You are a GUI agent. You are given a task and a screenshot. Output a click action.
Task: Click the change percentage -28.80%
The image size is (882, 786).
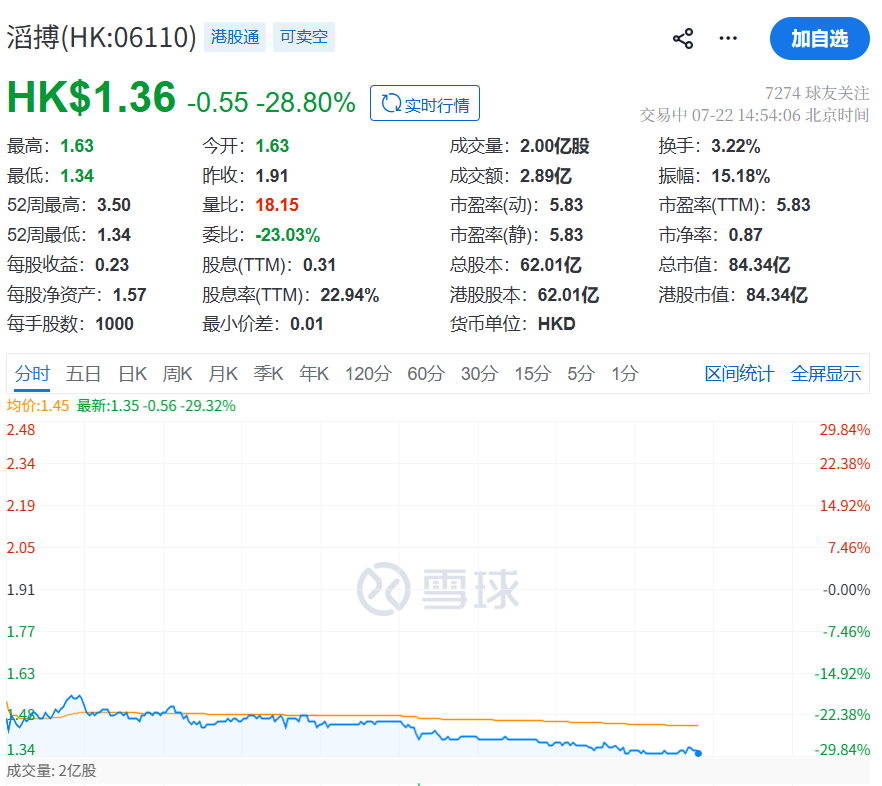coord(305,102)
